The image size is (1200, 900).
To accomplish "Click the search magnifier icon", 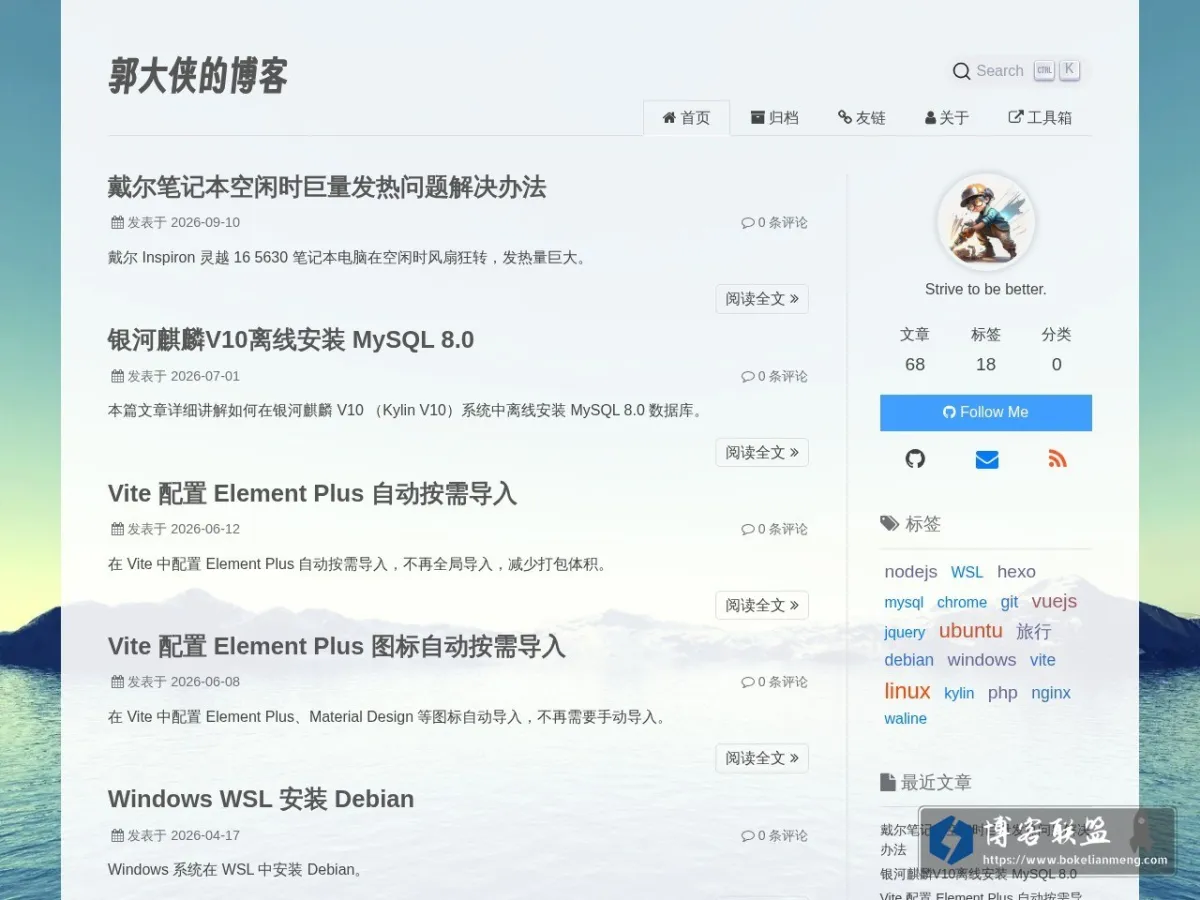I will pos(961,71).
